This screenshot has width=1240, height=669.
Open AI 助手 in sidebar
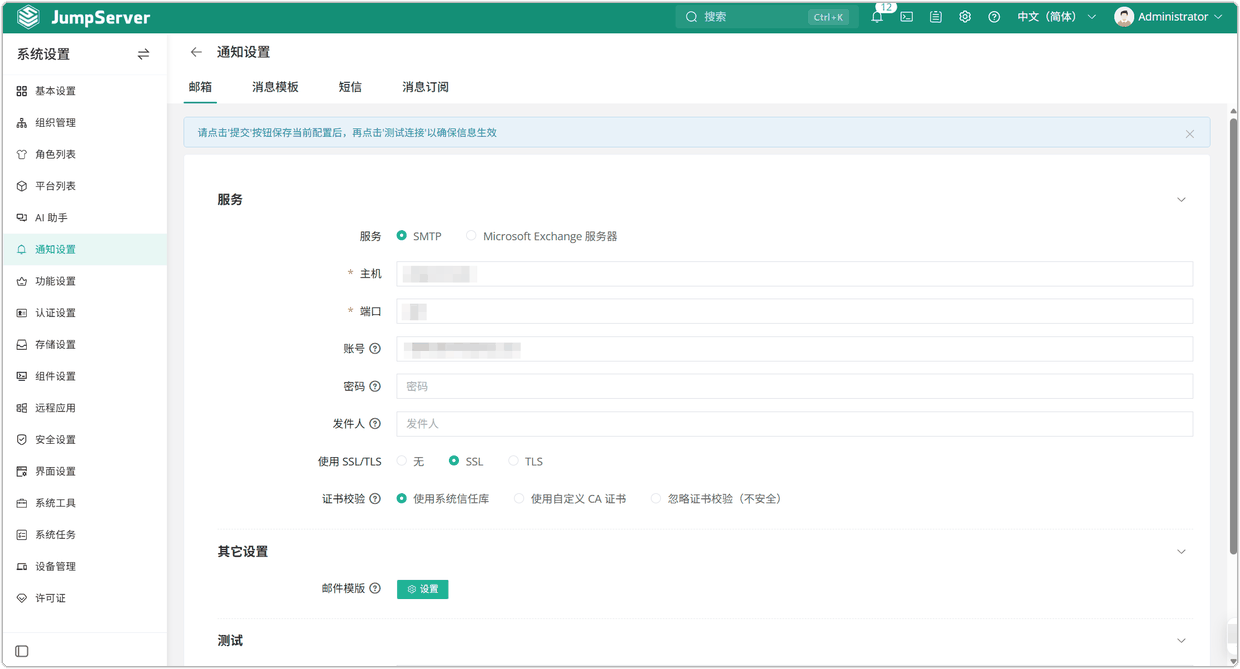coord(84,218)
